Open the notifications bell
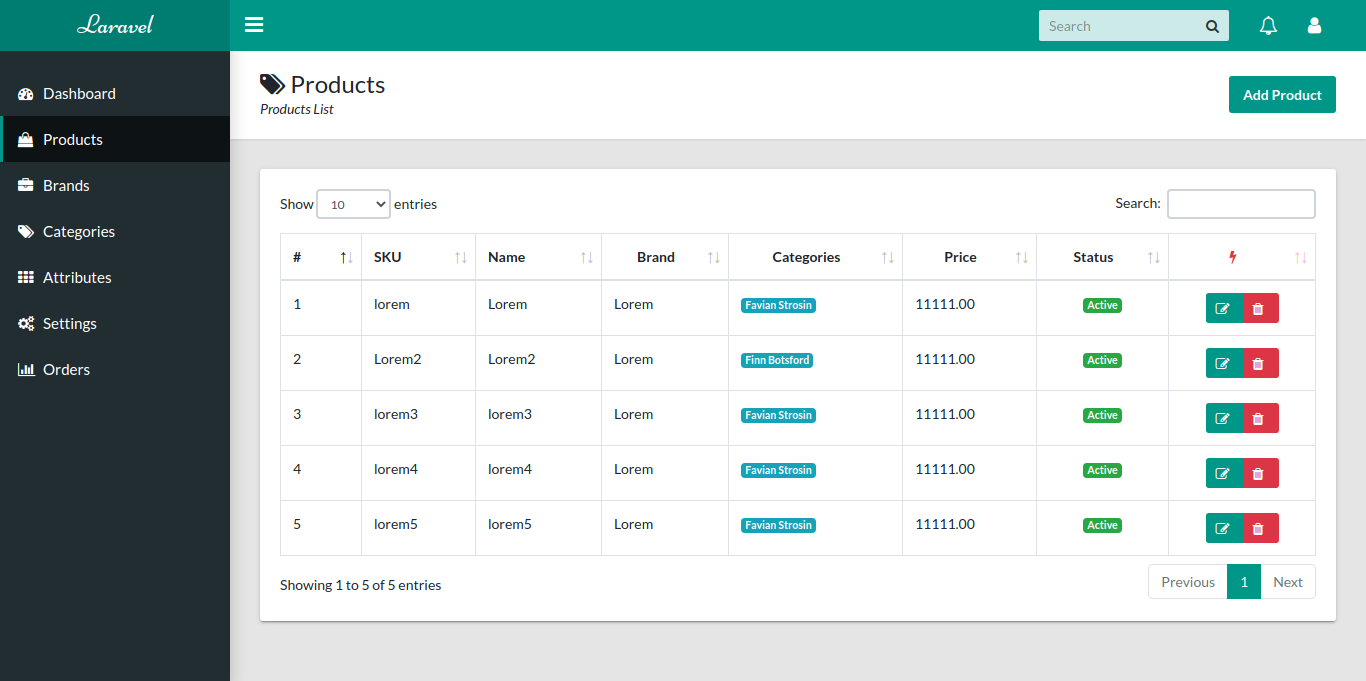Viewport: 1366px width, 681px height. point(1268,26)
